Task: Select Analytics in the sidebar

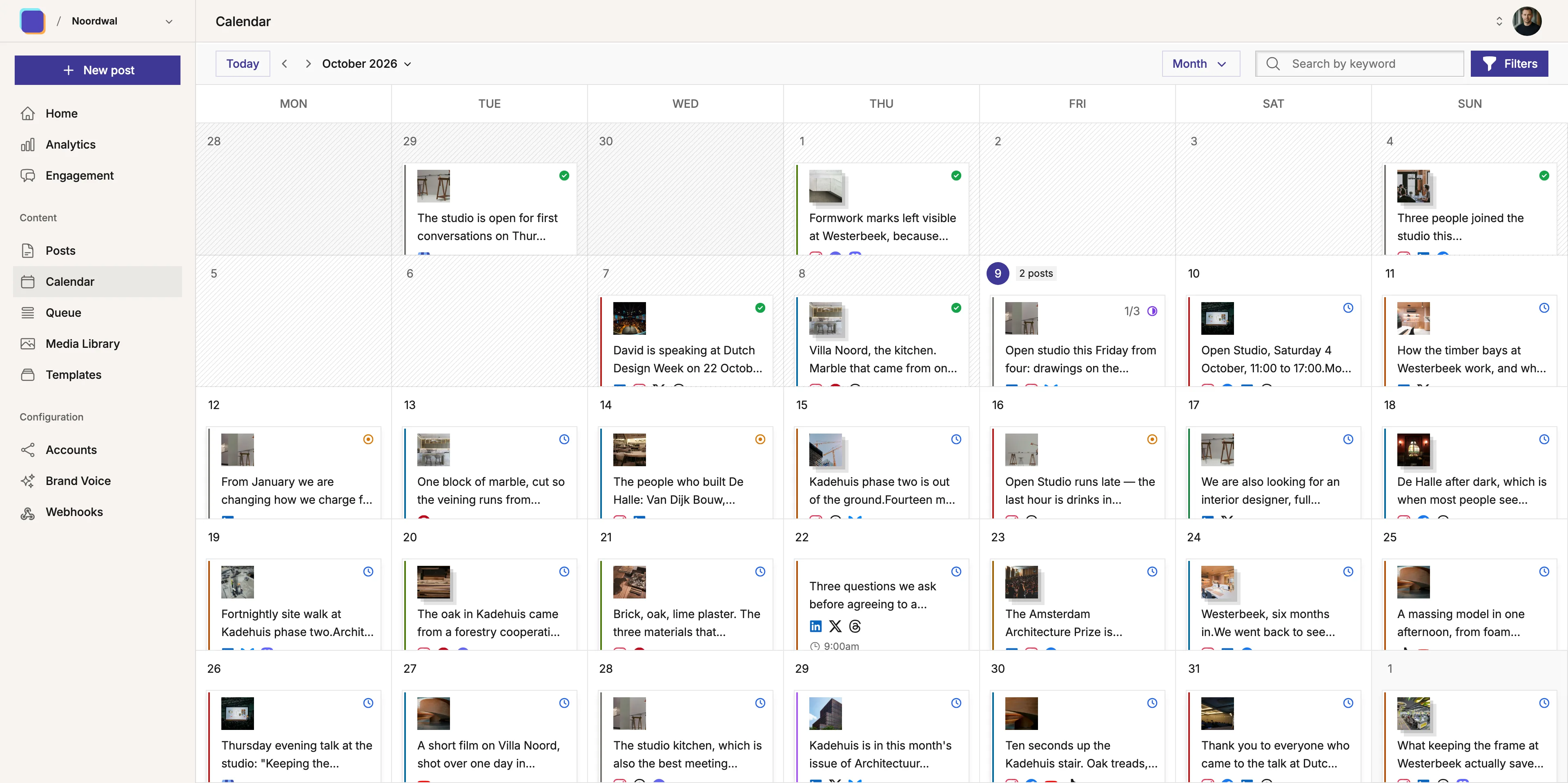Action: tap(98, 144)
